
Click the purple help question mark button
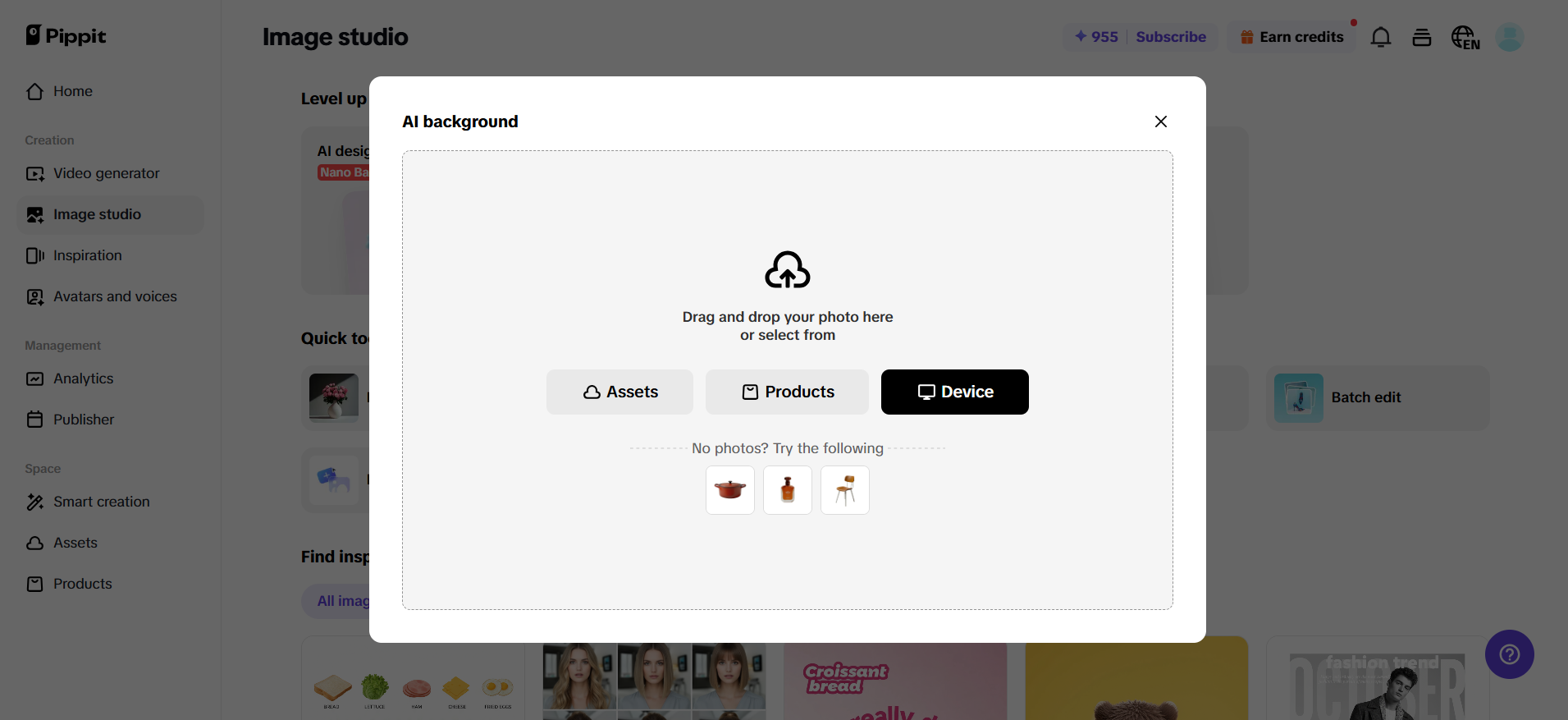pos(1509,654)
